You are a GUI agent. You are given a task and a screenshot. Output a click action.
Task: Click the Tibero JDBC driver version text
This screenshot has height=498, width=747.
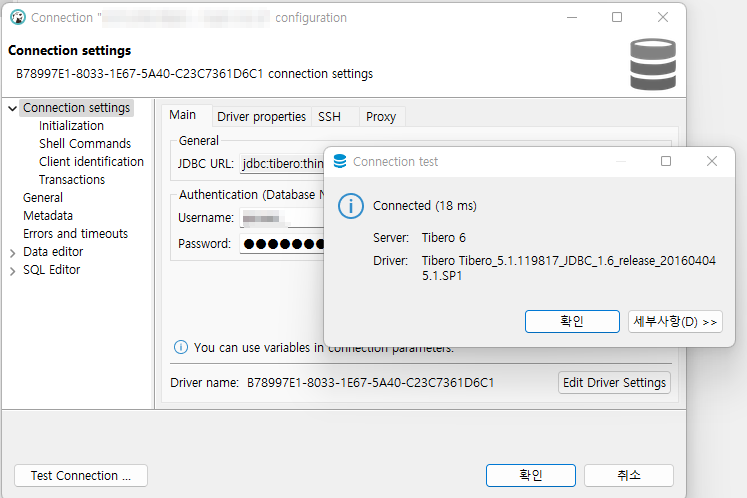click(x=568, y=268)
